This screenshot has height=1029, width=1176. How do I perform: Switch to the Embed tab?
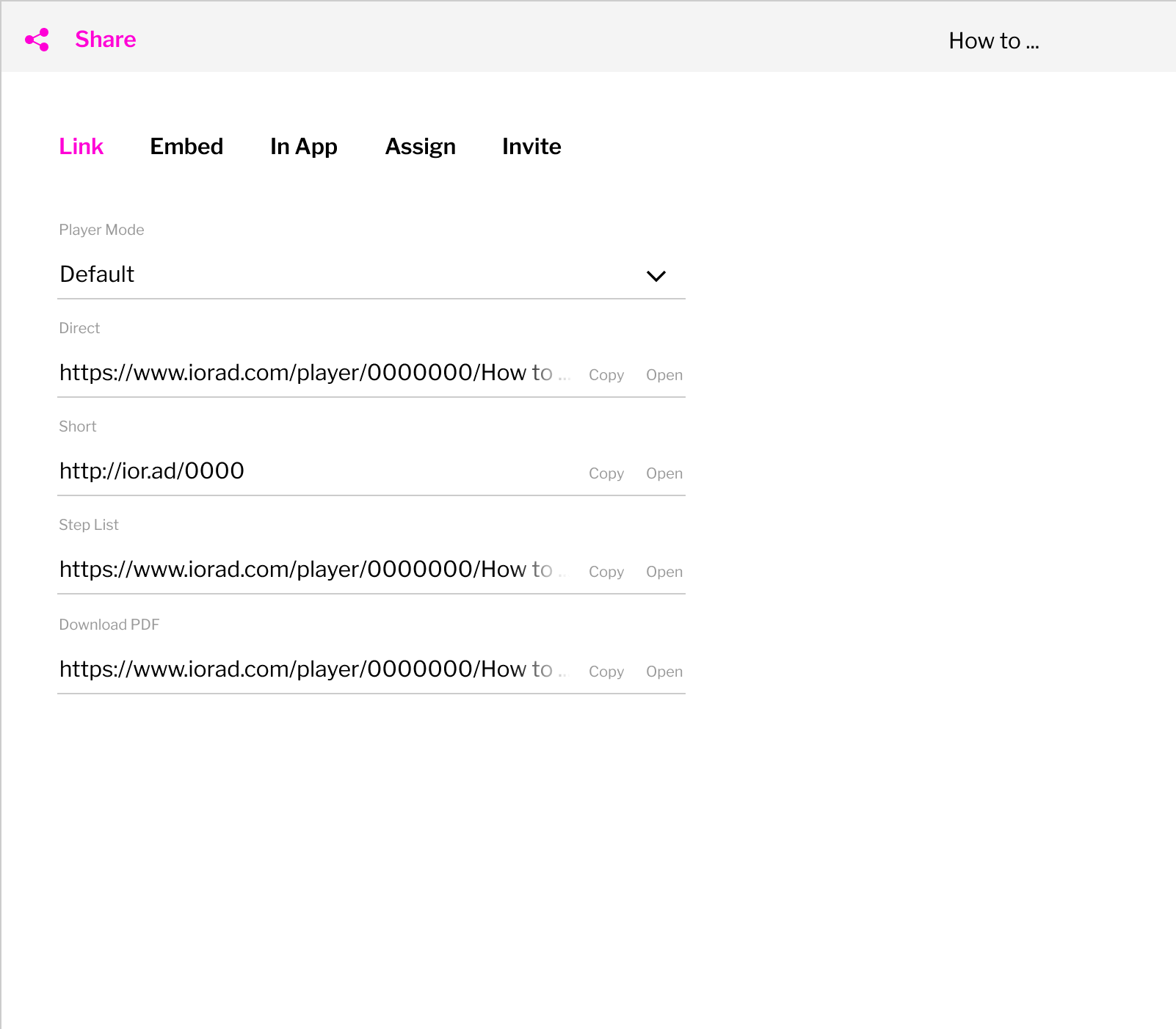point(186,147)
